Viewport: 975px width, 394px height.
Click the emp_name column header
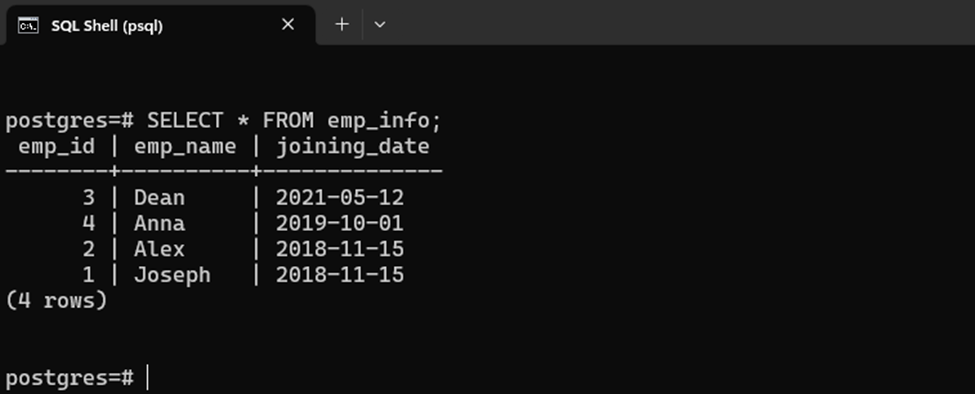(x=185, y=147)
